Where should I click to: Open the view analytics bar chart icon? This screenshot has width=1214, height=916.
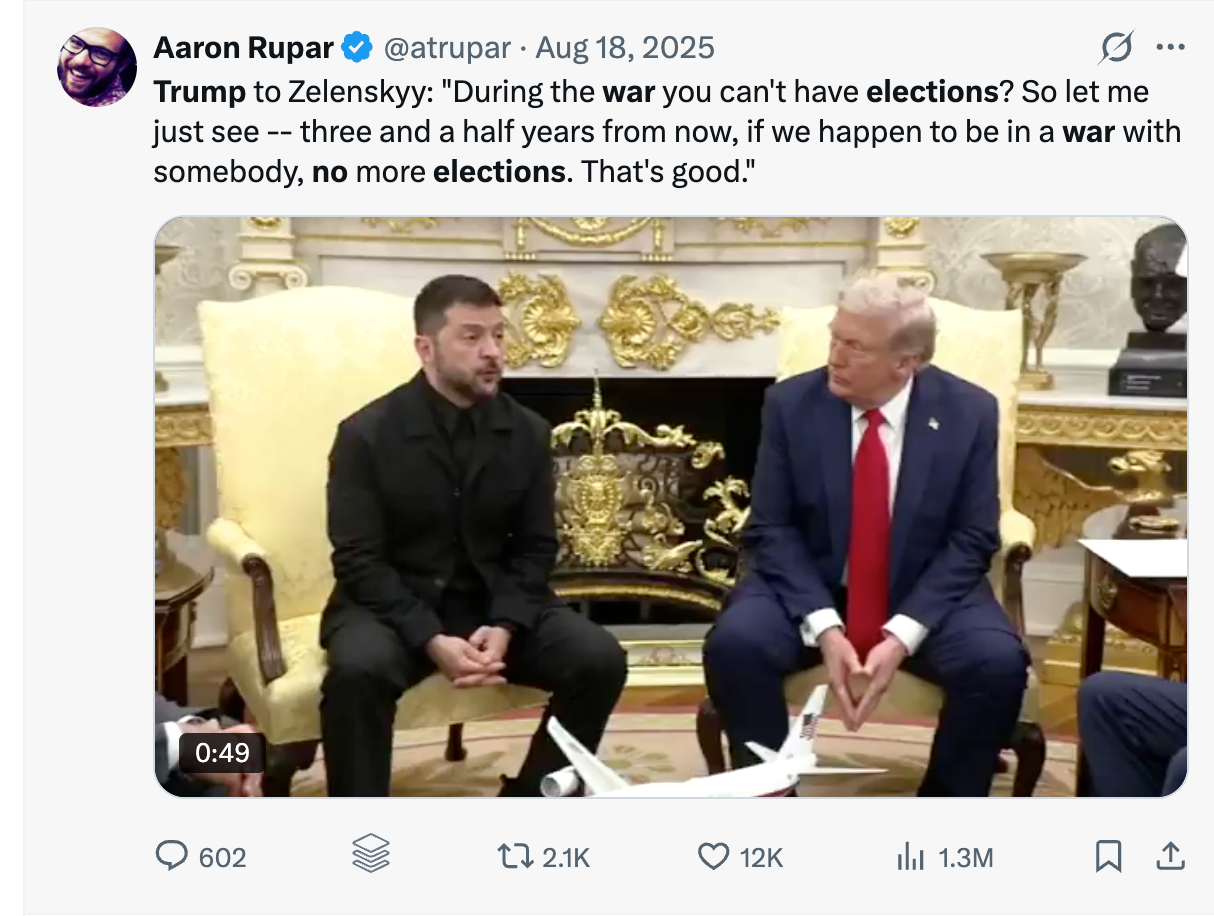[910, 856]
